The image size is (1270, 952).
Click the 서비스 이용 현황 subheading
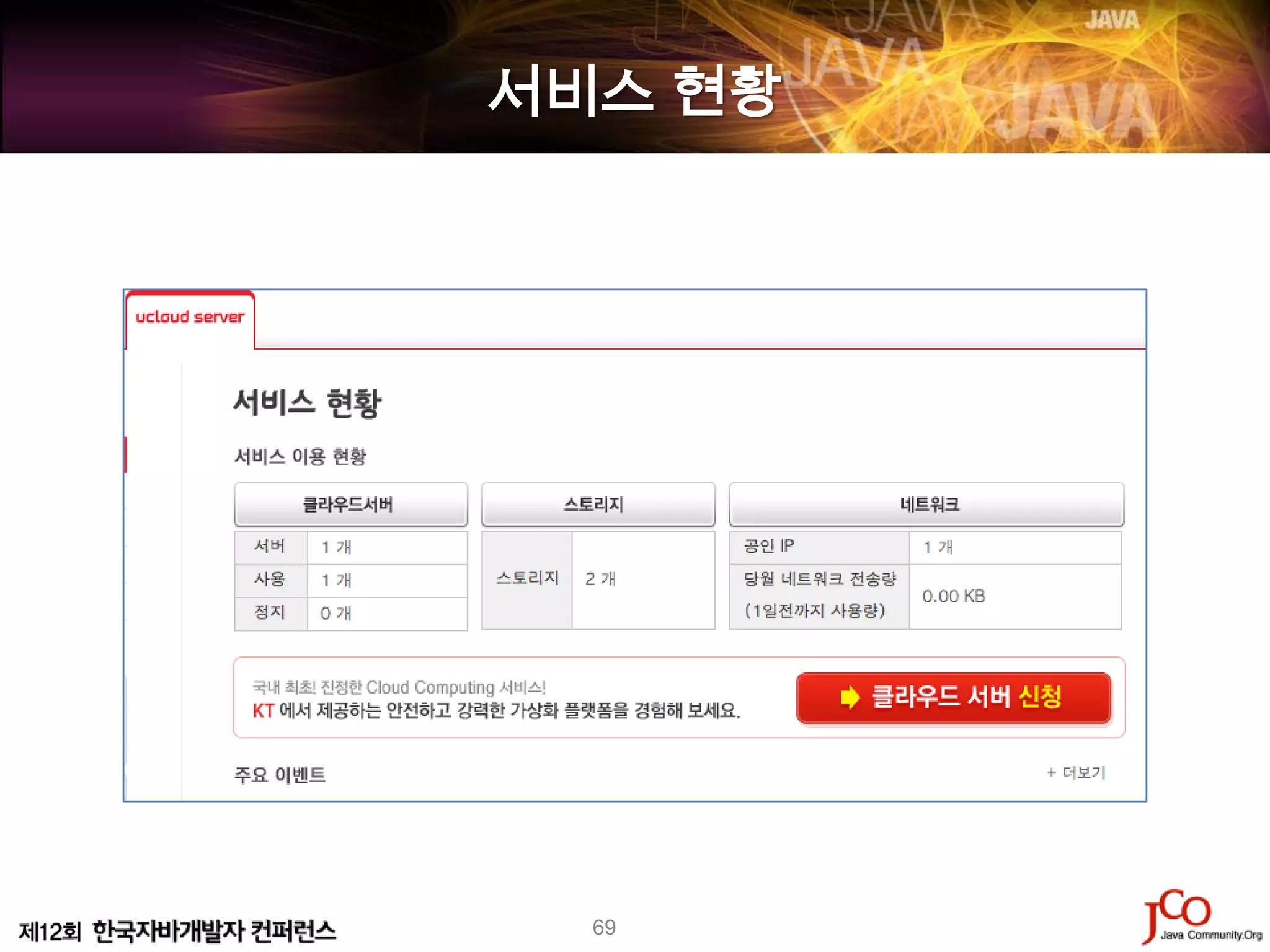(x=300, y=457)
